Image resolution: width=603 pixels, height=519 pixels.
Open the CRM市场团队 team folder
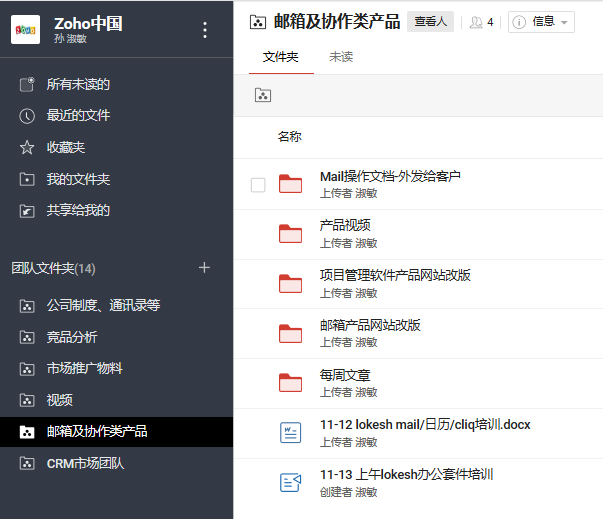click(85, 464)
